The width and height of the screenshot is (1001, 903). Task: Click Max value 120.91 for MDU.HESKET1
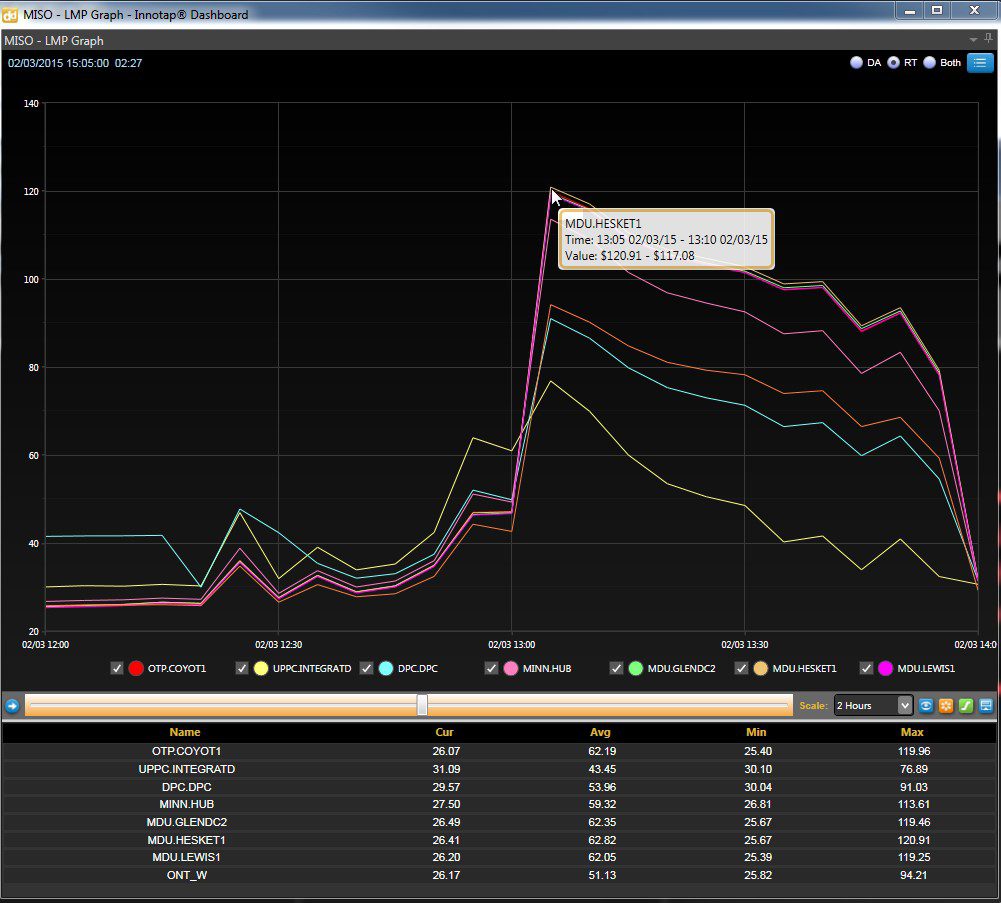point(914,840)
